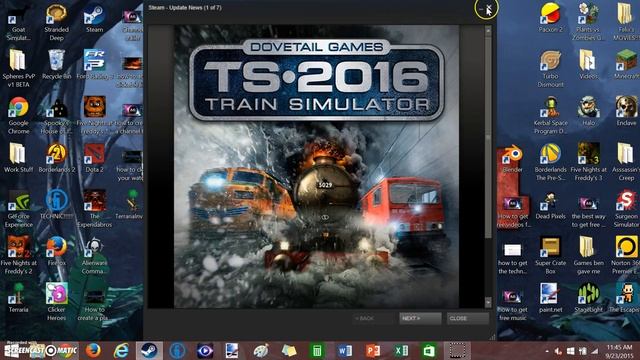Select the Google Chrome desktop icon
Image resolution: width=640 pixels, height=360 pixels.
(x=18, y=116)
